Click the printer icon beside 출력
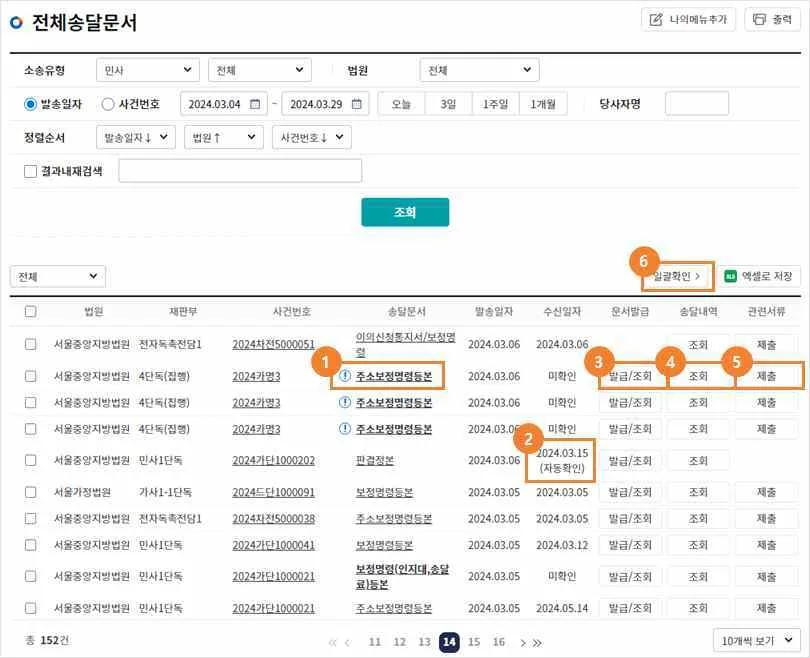This screenshot has width=810, height=658. [x=759, y=20]
